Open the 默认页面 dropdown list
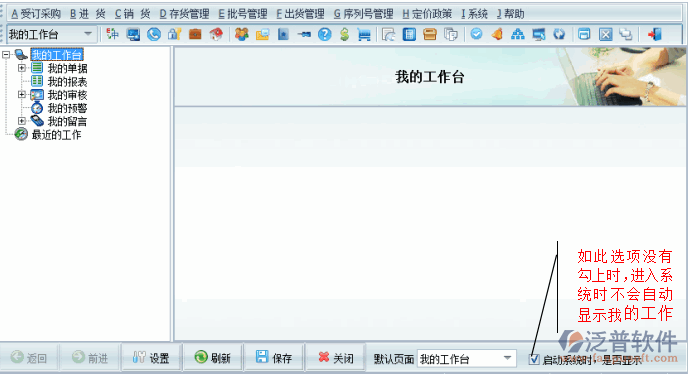 (x=507, y=358)
